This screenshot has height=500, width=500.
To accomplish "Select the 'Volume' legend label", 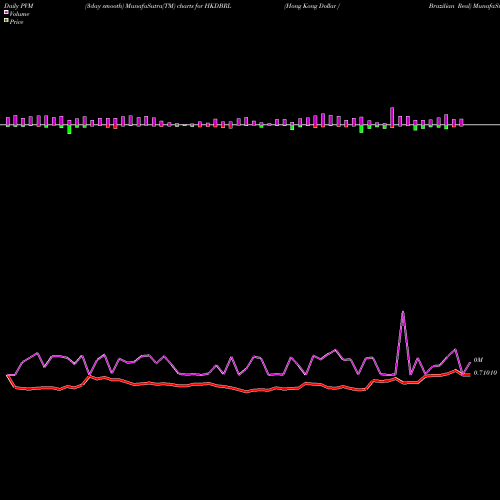I will (x=19, y=14).
